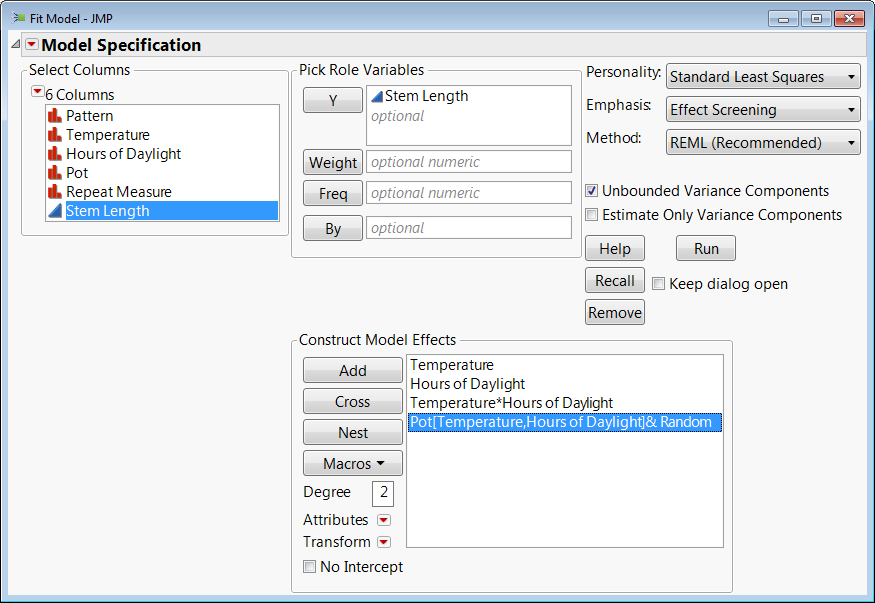Viewport: 875px width, 603px height.
Task: Select the Stem Length column
Action: 107,211
